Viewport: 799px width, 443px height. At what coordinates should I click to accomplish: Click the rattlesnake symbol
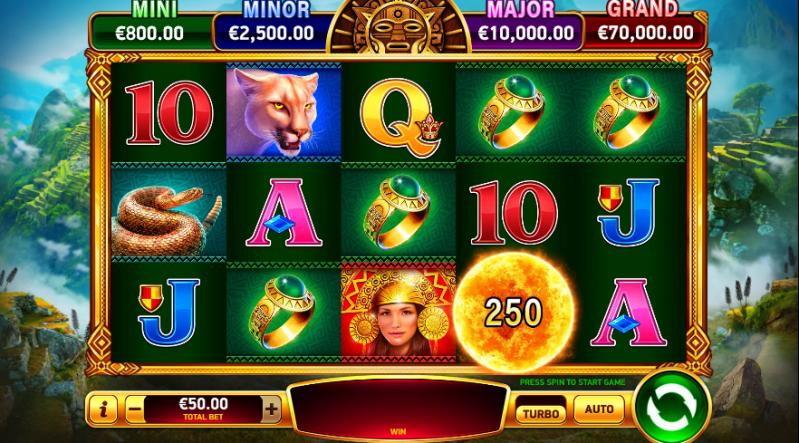pyautogui.click(x=168, y=214)
